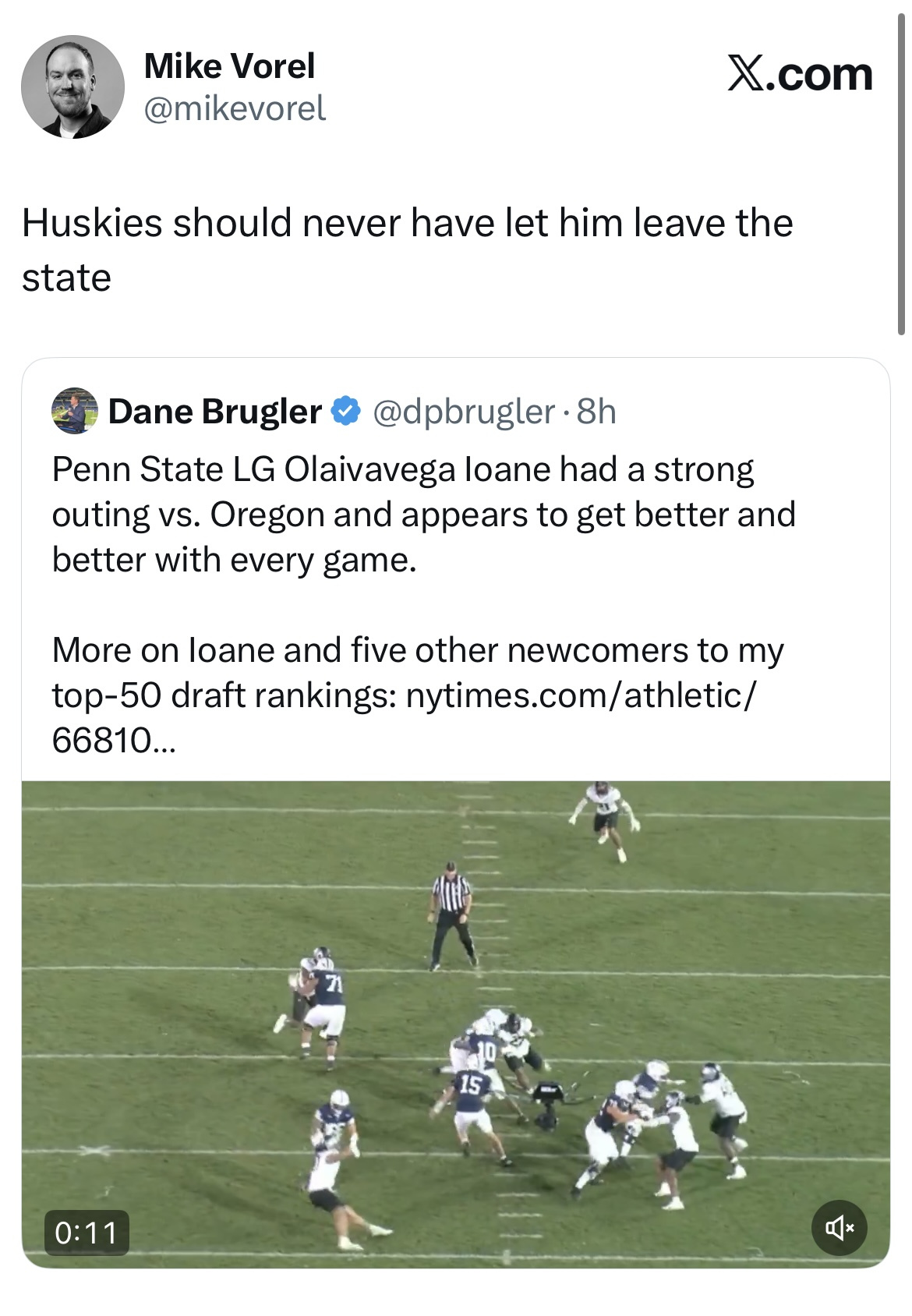The height and width of the screenshot is (1316, 912).
Task: Click the blue verified badge
Action: coord(346,411)
